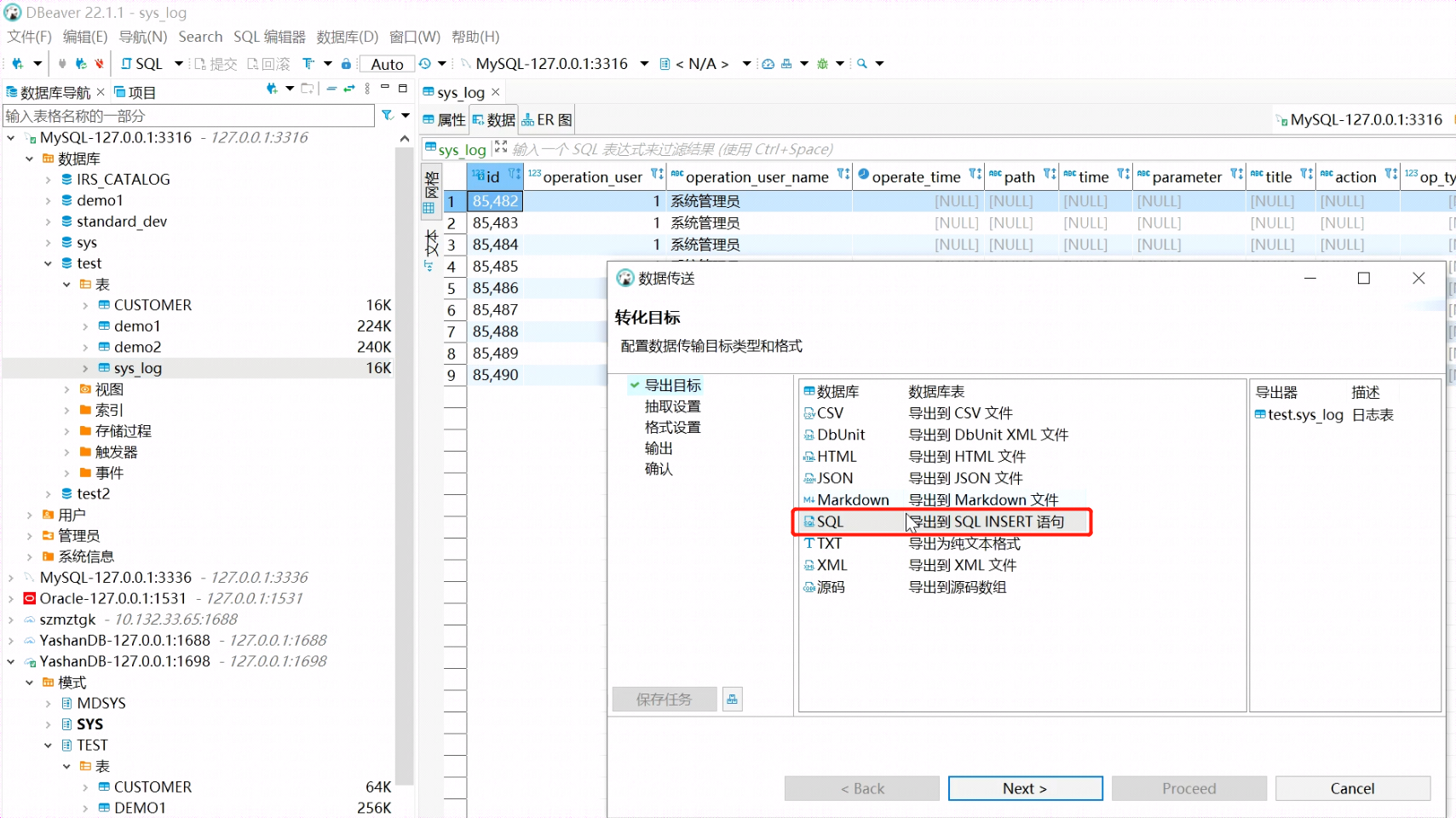Click the Cancel button in dialog
The image size is (1456, 818).
(1352, 788)
